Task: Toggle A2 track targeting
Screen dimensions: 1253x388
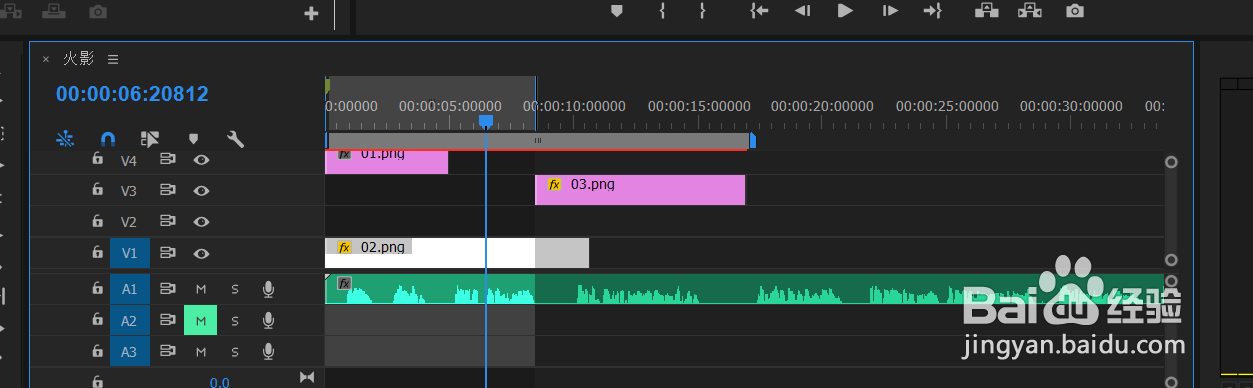Action: coord(129,321)
